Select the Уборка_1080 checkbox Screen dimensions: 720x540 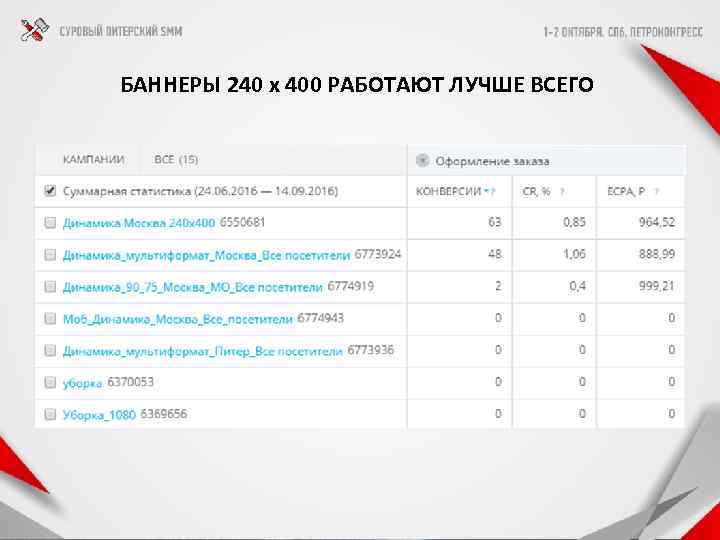(50, 415)
